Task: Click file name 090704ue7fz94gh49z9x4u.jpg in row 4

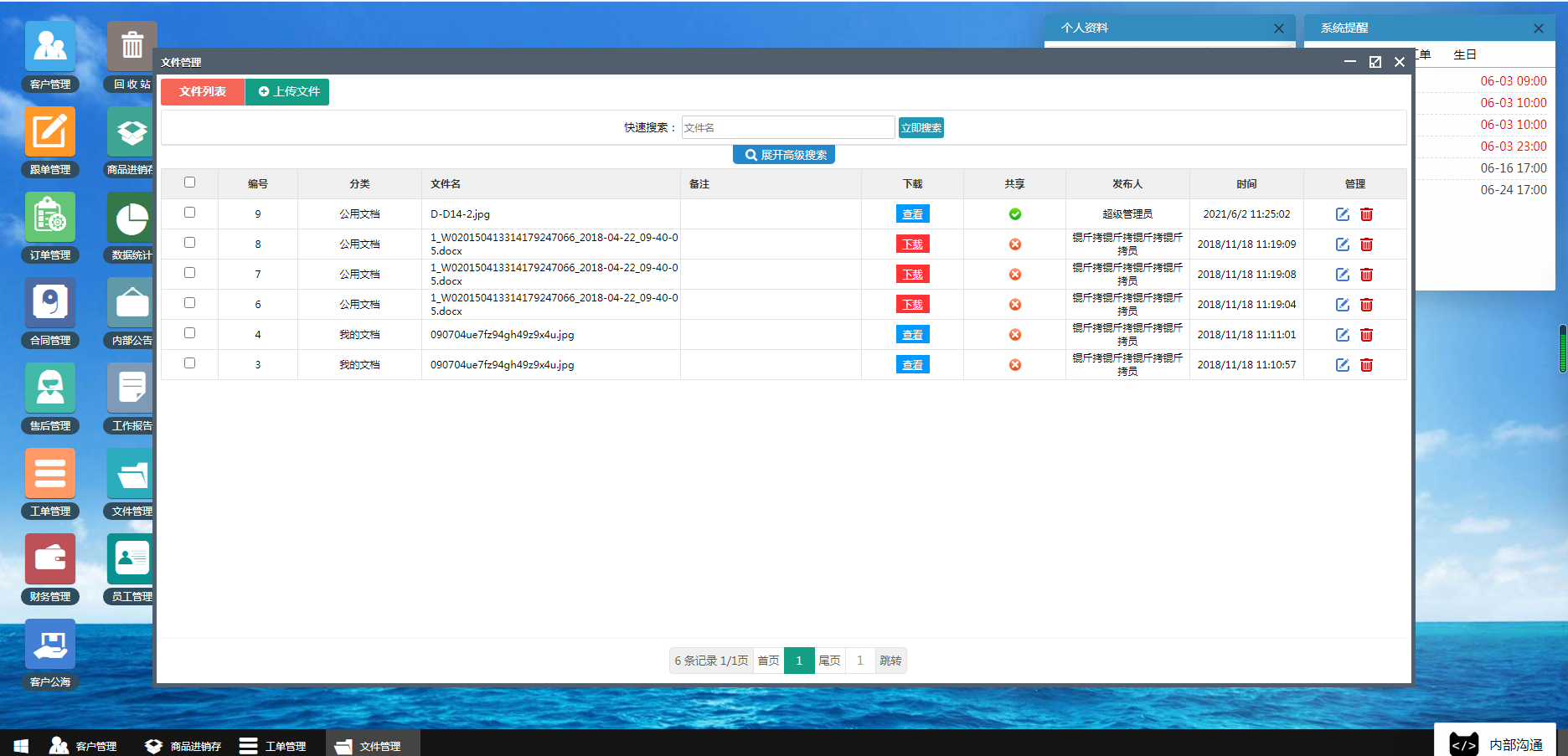Action: click(503, 335)
